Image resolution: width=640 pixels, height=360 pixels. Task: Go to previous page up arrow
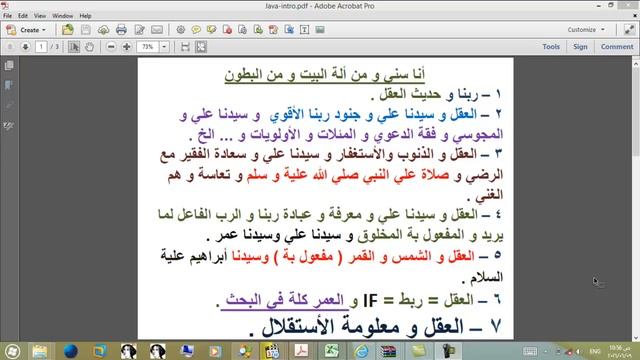pos(10,47)
